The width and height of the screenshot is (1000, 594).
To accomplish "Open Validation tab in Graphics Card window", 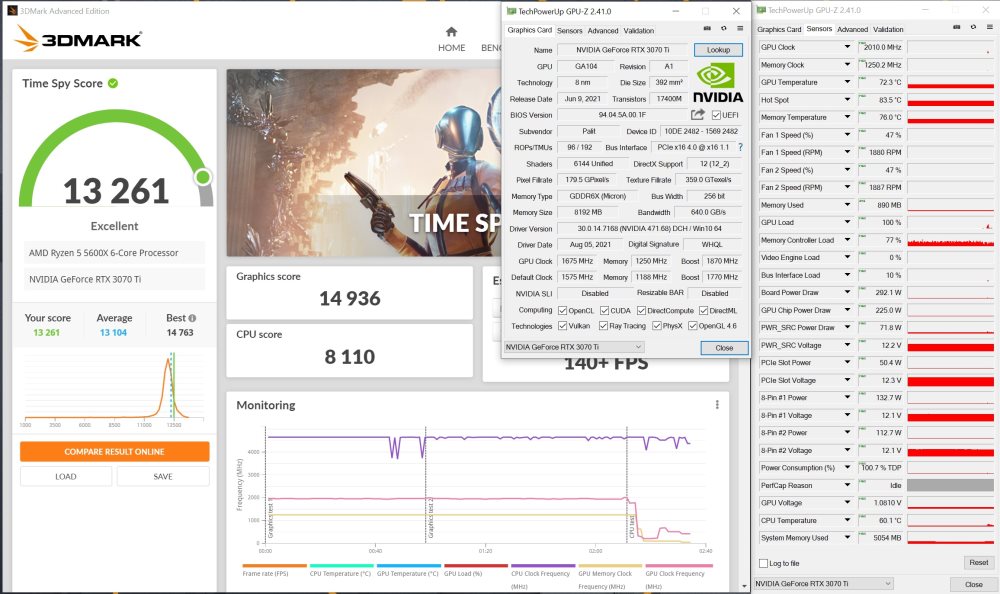I will pyautogui.click(x=638, y=31).
